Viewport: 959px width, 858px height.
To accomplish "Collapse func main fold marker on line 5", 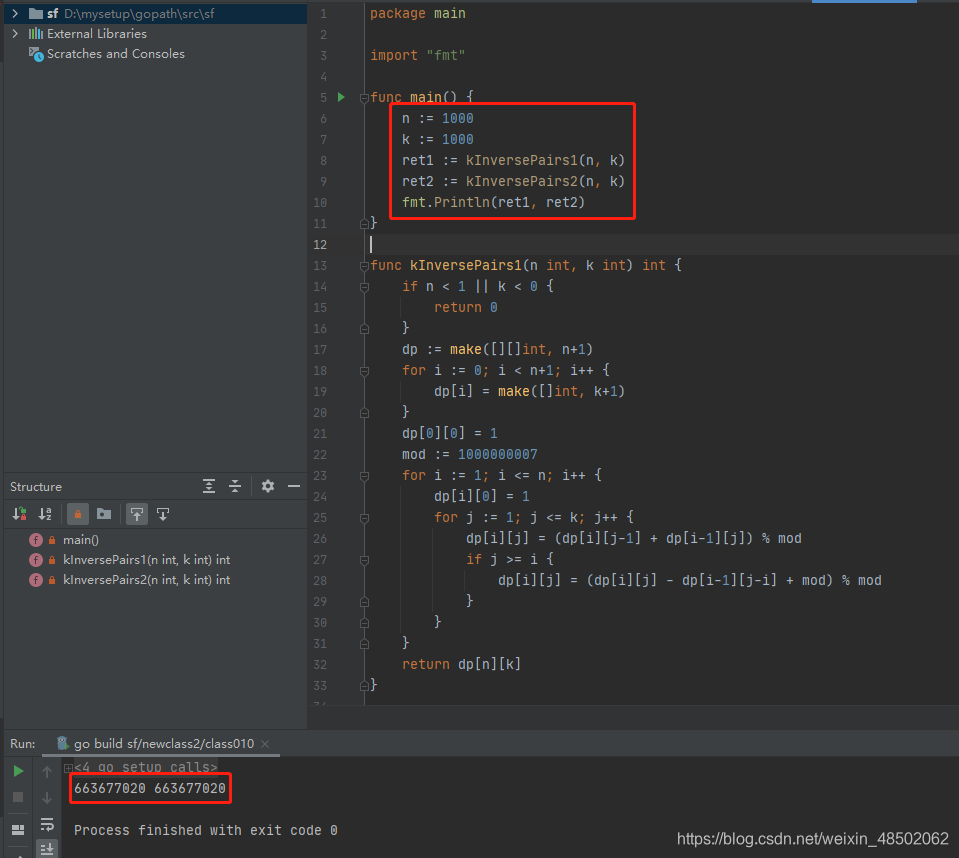I will tap(364, 98).
